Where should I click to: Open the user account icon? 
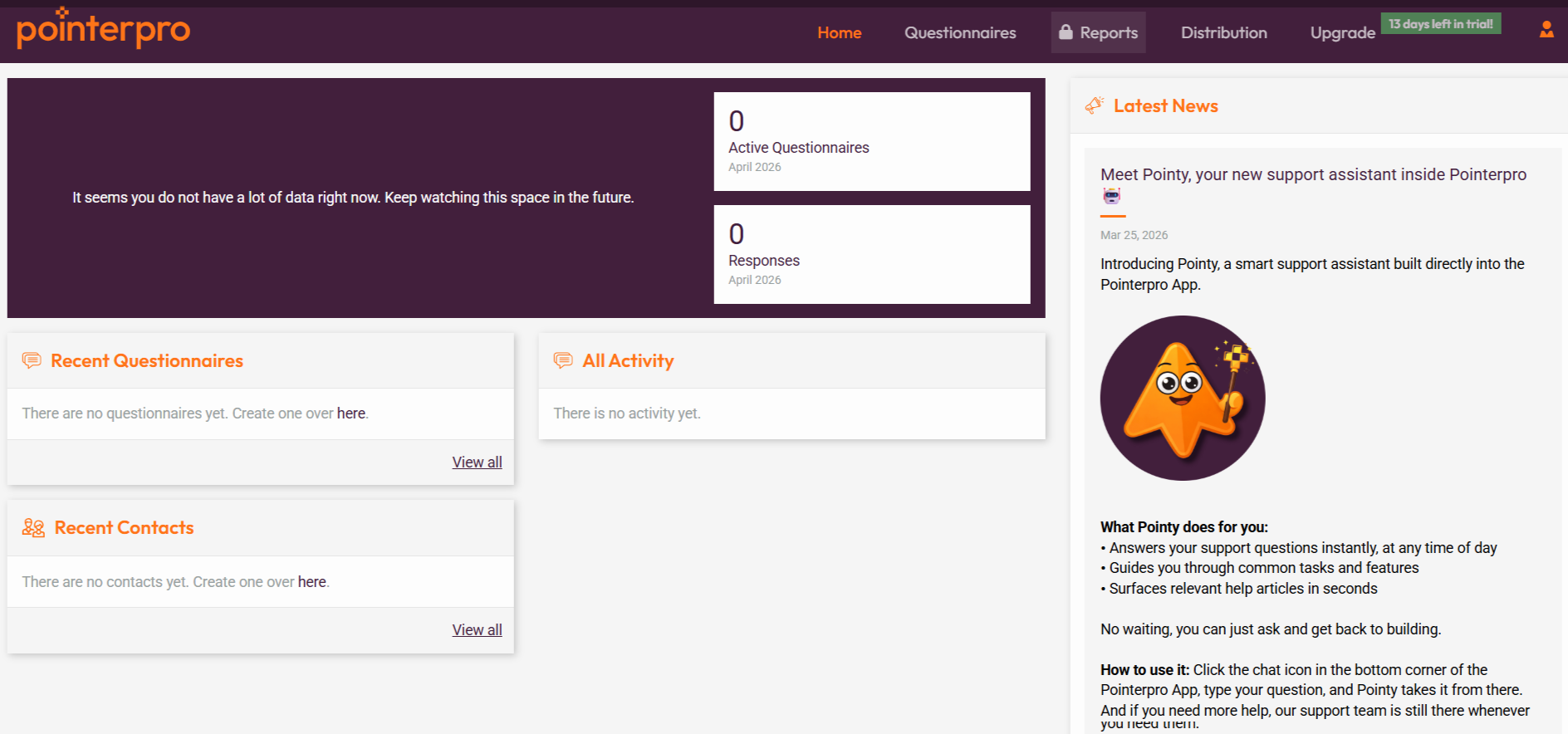click(1546, 30)
